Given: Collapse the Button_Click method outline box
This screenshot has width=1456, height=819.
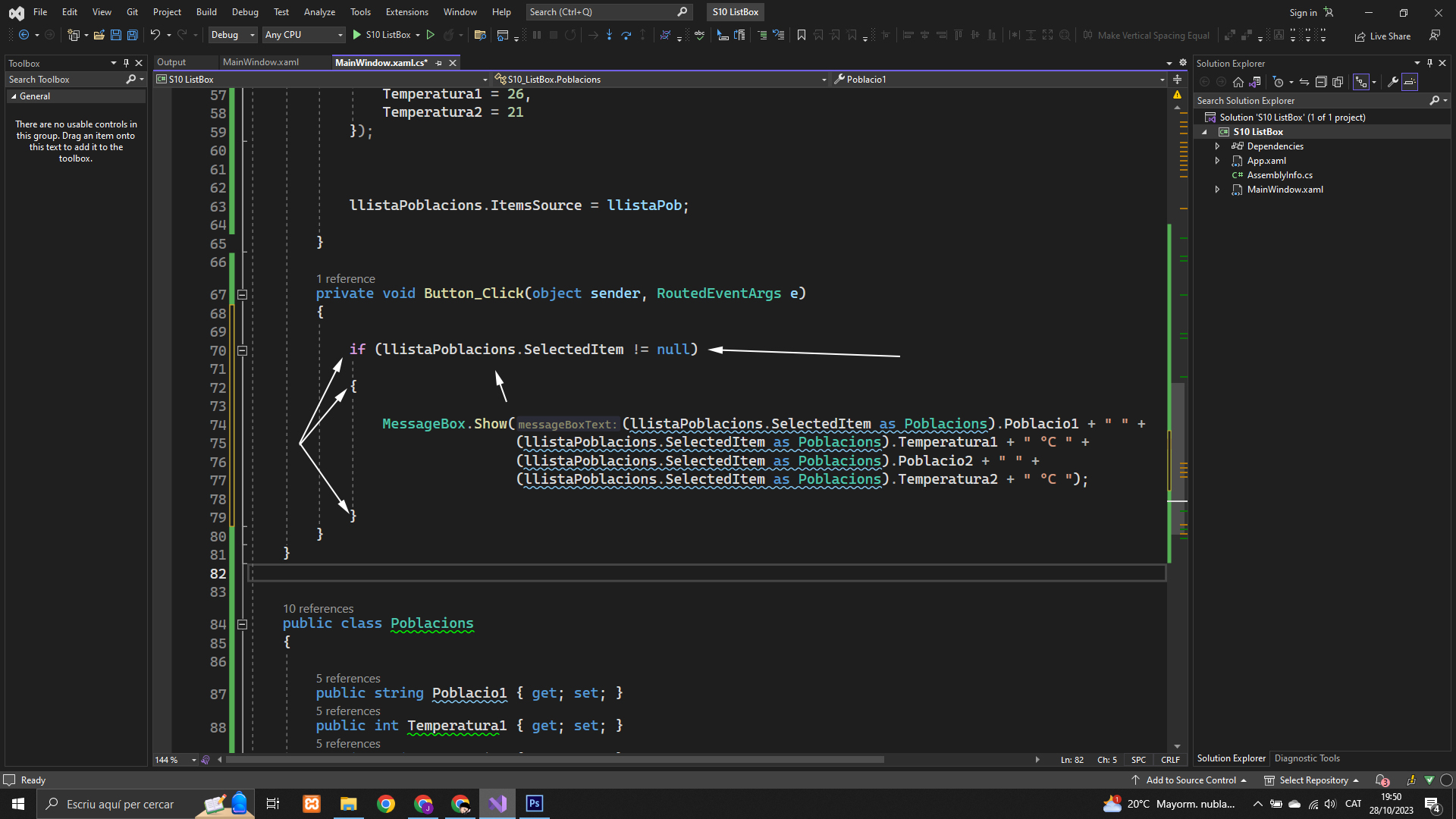Looking at the screenshot, I should tap(242, 294).
